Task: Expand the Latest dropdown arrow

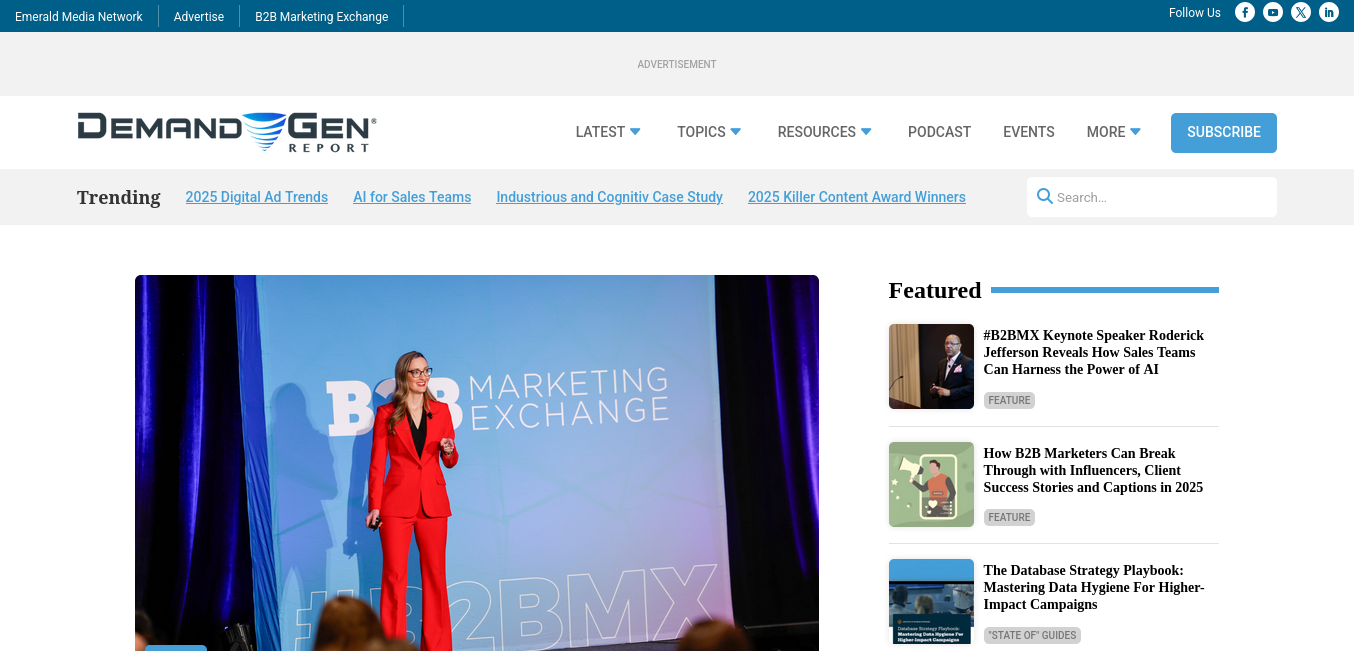Action: click(x=635, y=132)
